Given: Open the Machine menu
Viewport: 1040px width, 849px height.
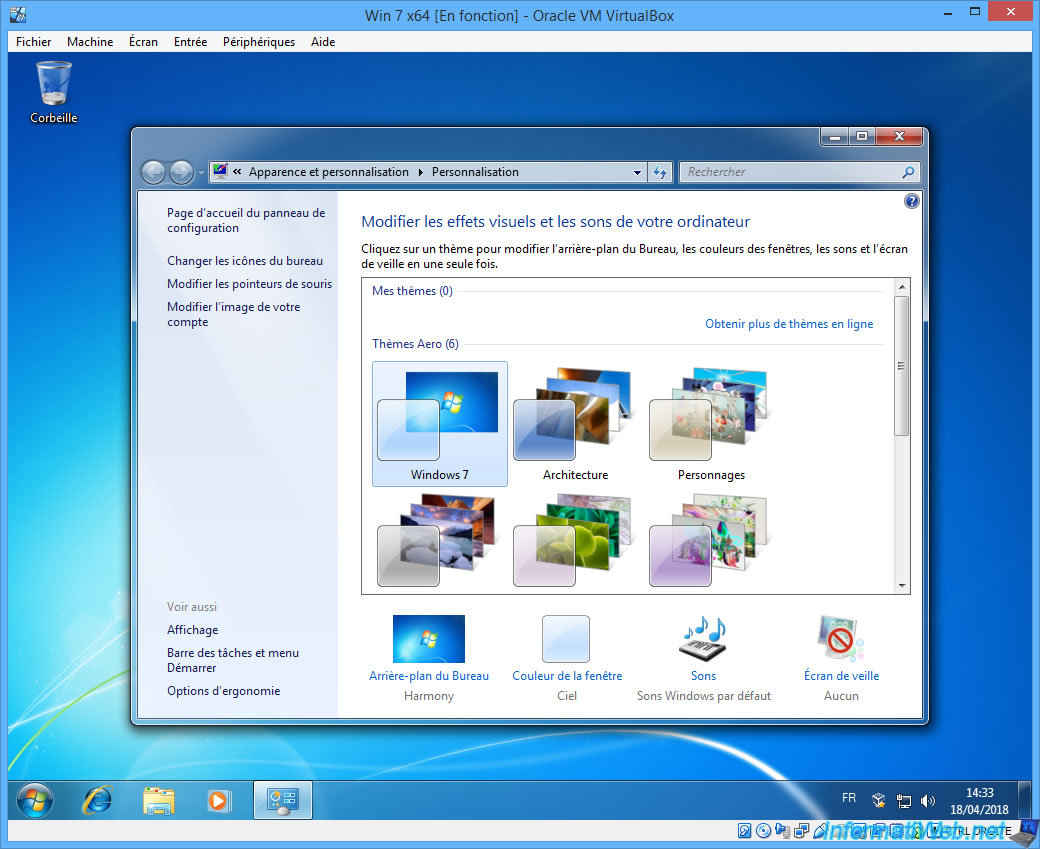Looking at the screenshot, I should pos(90,42).
